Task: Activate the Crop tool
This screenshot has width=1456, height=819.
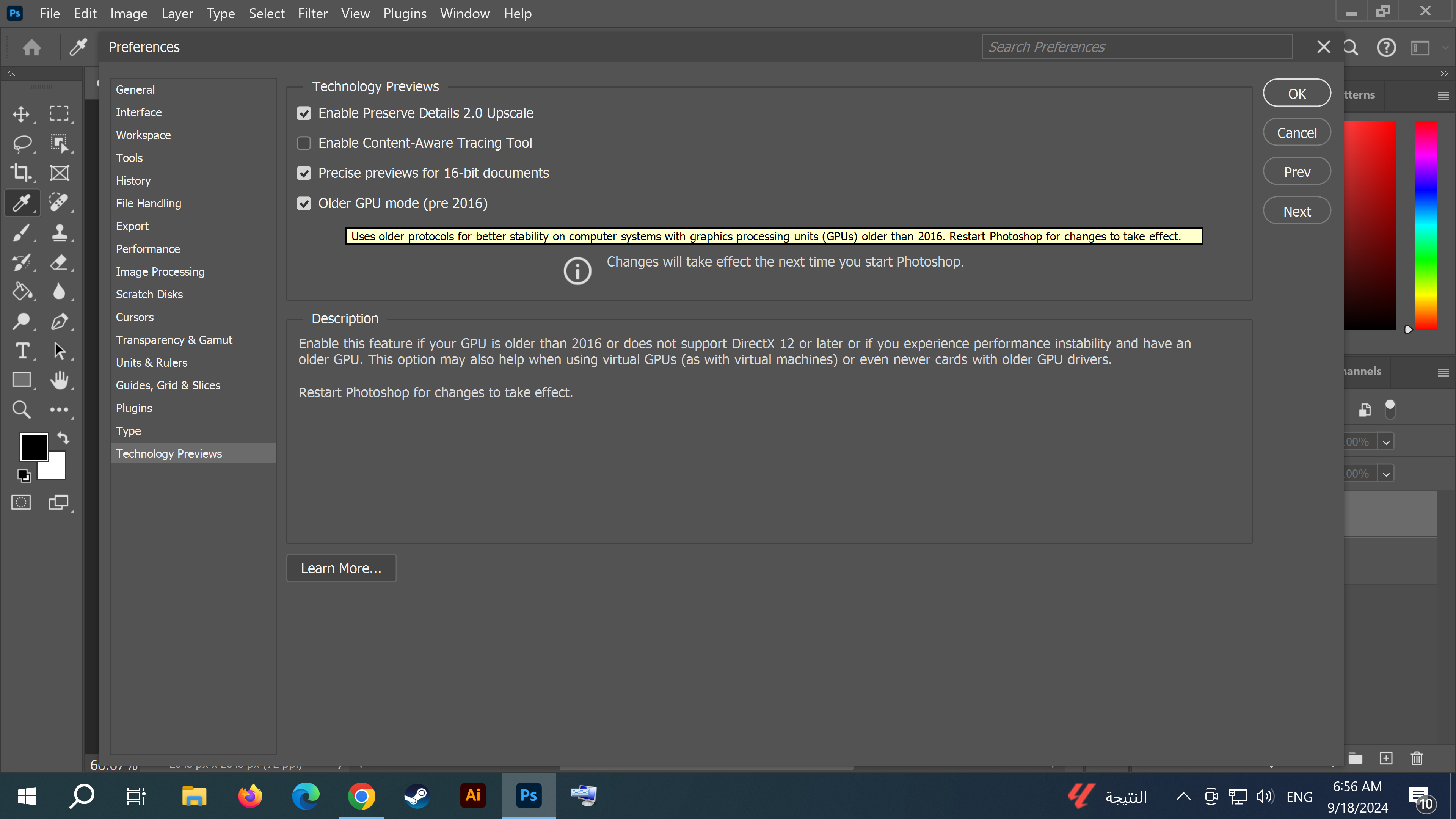Action: pyautogui.click(x=21, y=173)
